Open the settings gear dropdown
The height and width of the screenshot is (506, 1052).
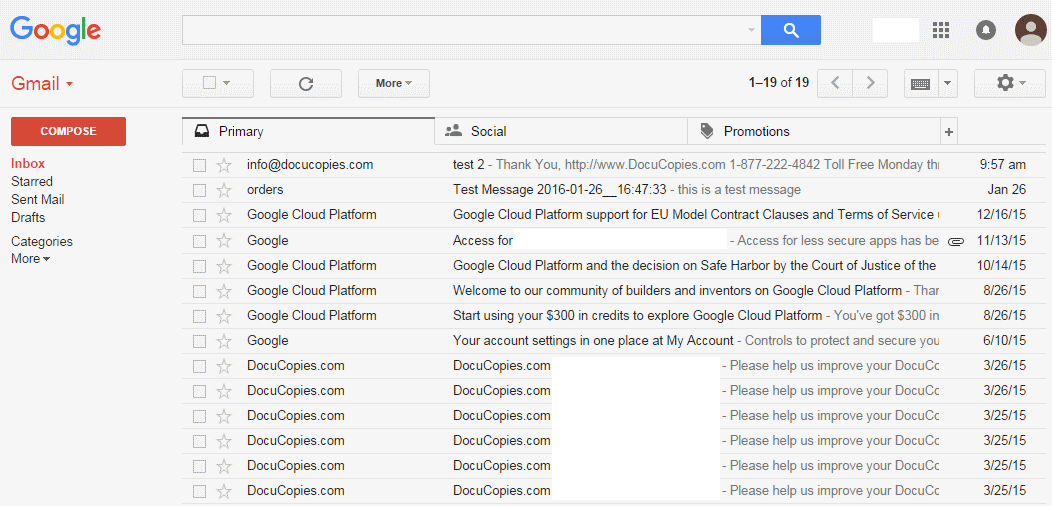click(1010, 83)
